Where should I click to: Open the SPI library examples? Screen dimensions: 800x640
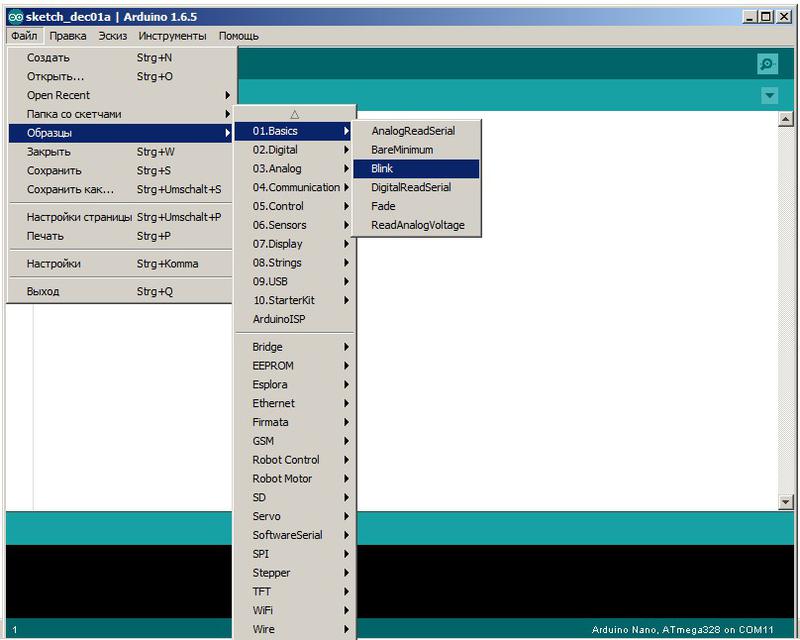[294, 554]
